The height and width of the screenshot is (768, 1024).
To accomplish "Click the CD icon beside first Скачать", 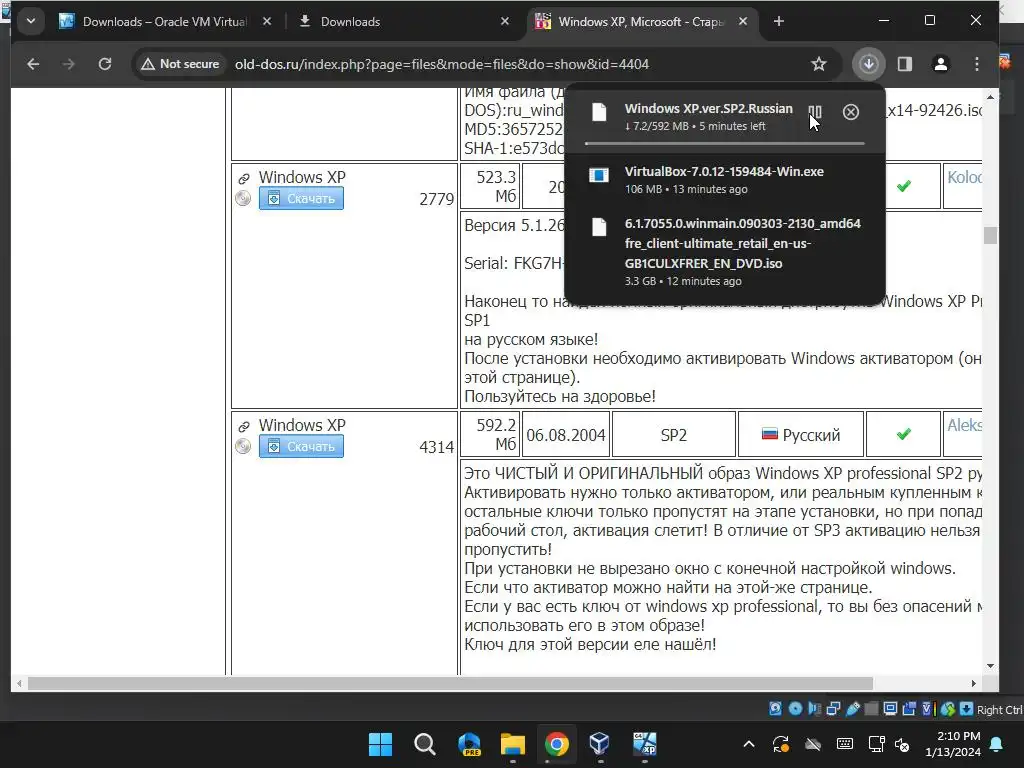I will tap(243, 198).
